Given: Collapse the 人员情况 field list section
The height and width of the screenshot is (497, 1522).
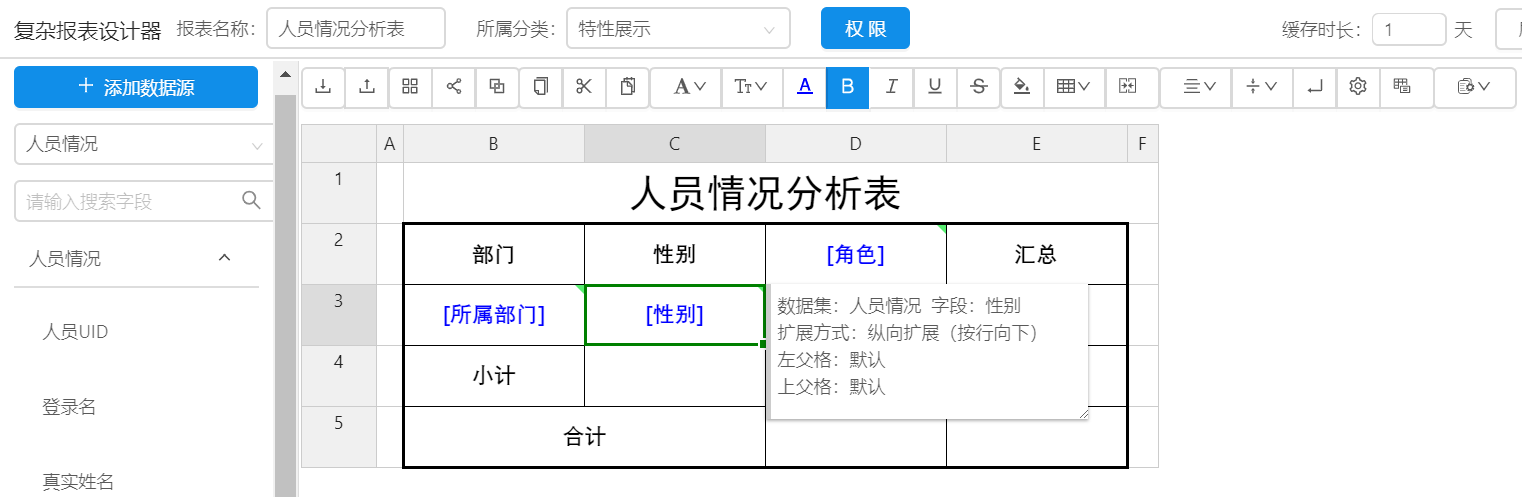Looking at the screenshot, I should [x=225, y=258].
